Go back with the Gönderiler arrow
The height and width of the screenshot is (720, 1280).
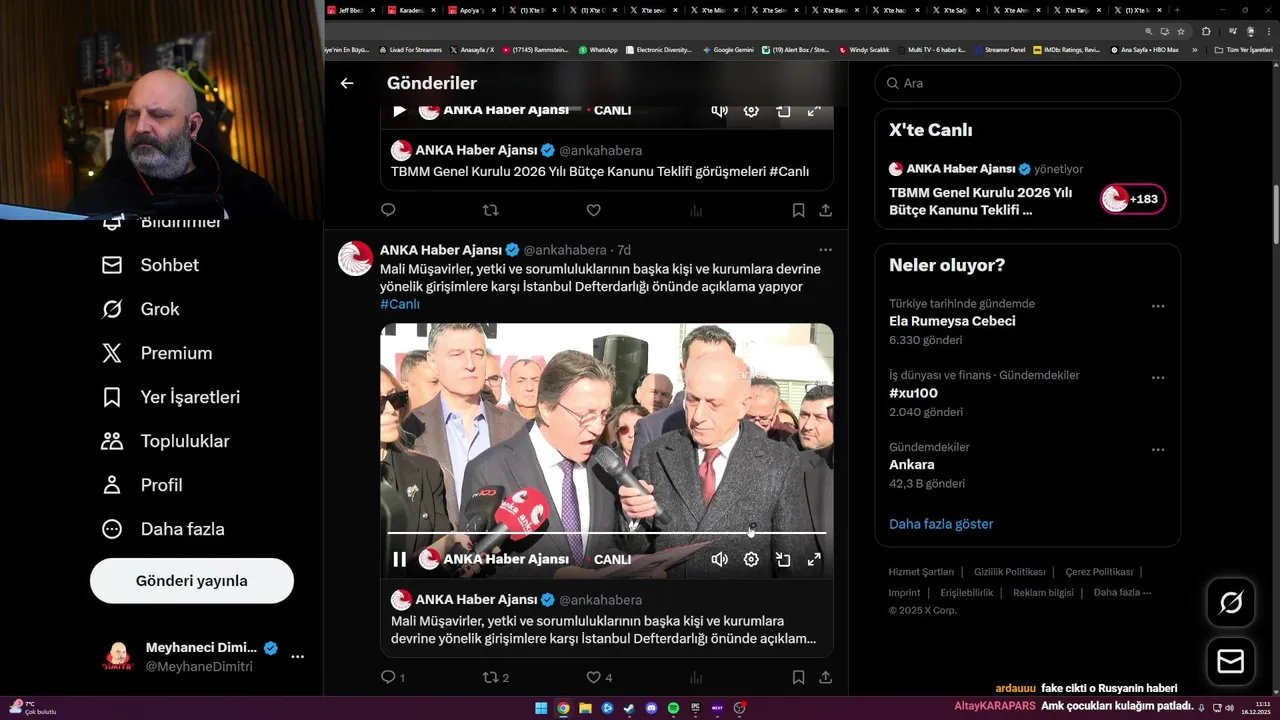tap(347, 83)
